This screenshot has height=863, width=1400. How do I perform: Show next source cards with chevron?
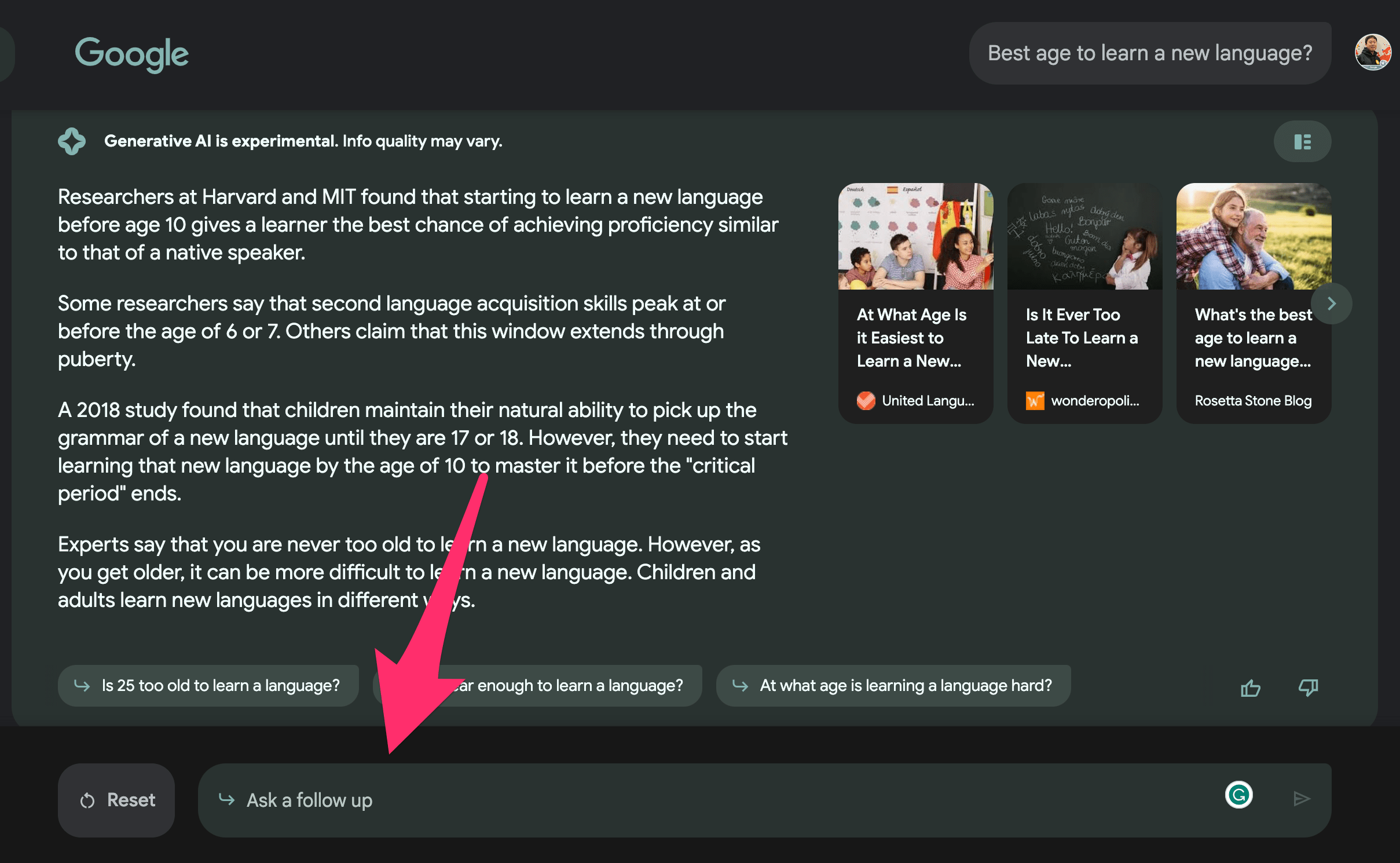point(1331,303)
